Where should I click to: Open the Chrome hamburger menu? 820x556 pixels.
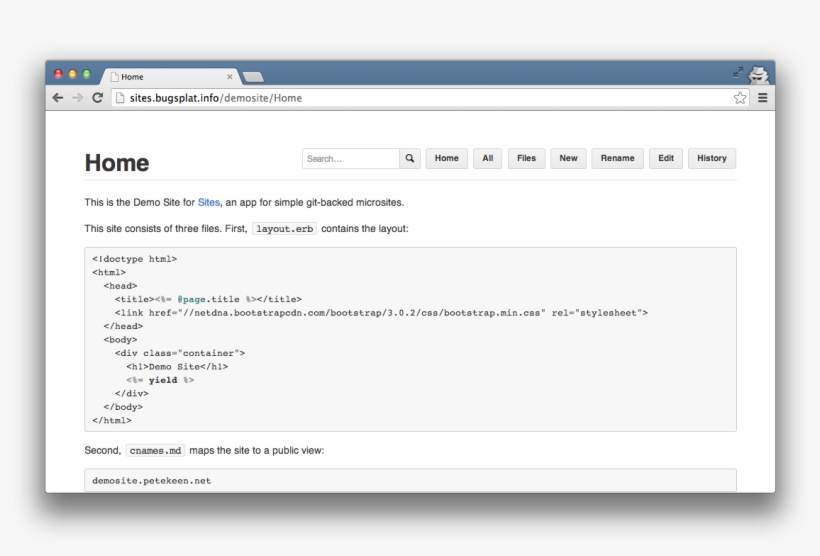[762, 98]
